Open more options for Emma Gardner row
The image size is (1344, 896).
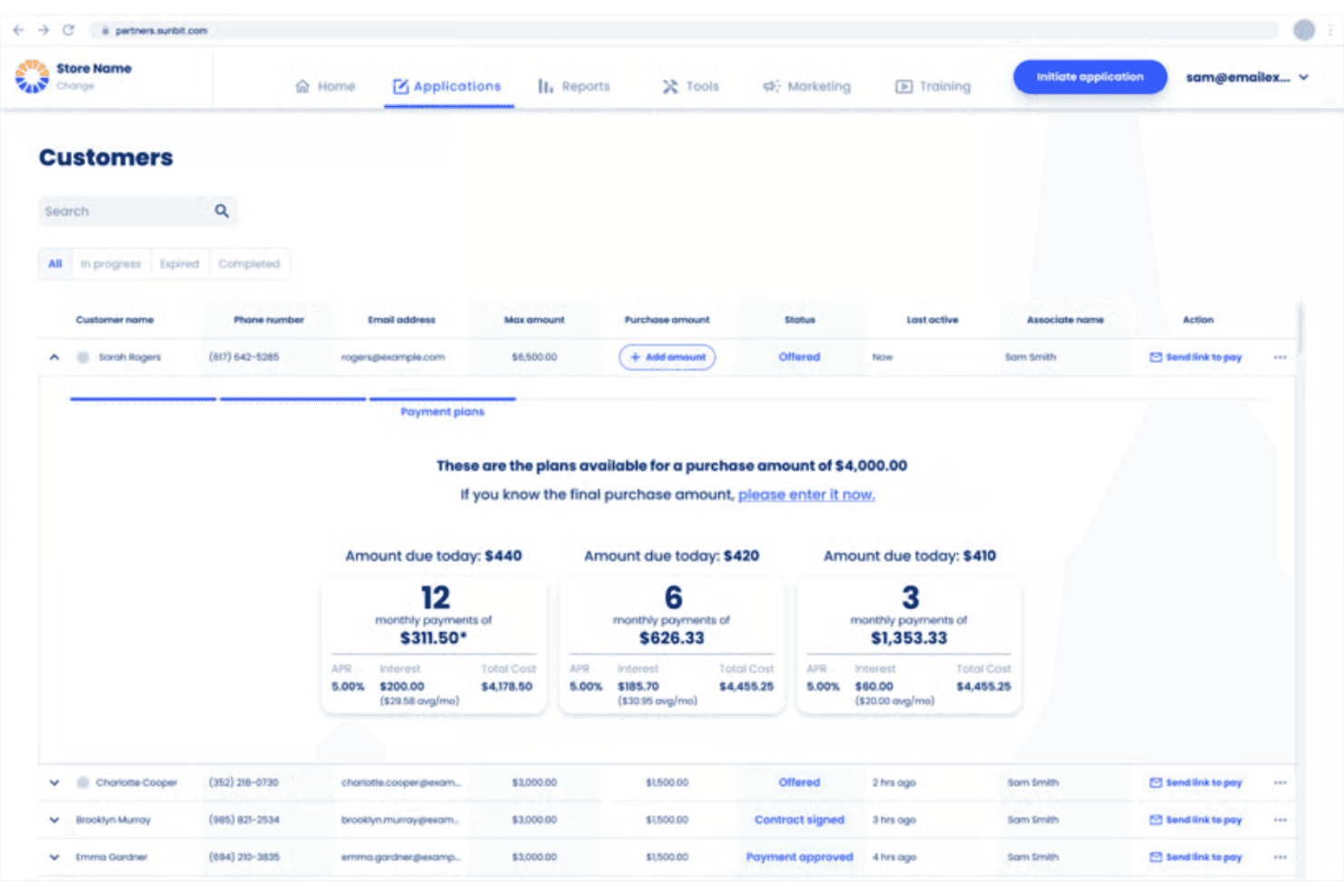pos(1280,857)
